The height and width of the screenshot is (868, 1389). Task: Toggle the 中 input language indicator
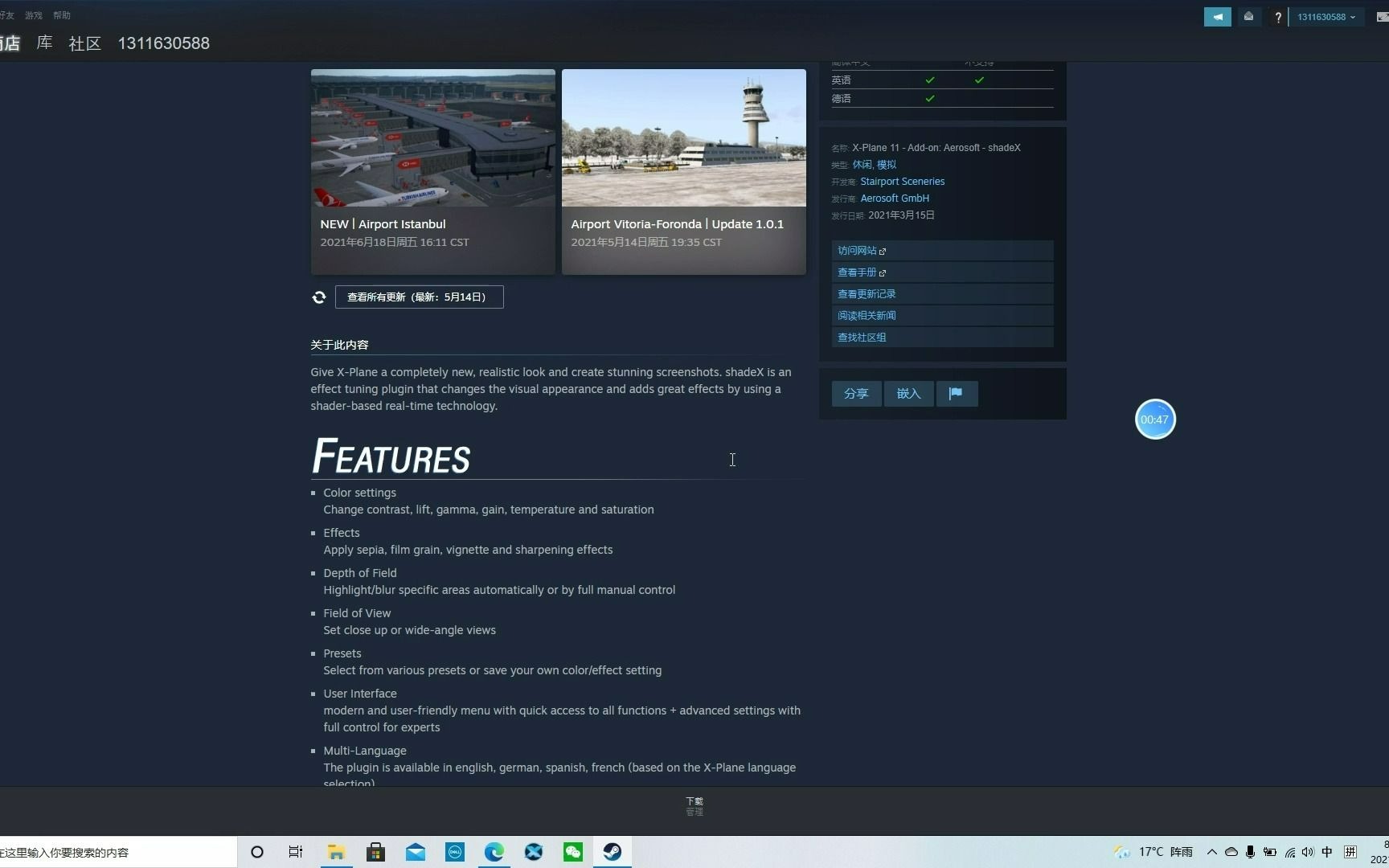(x=1327, y=852)
